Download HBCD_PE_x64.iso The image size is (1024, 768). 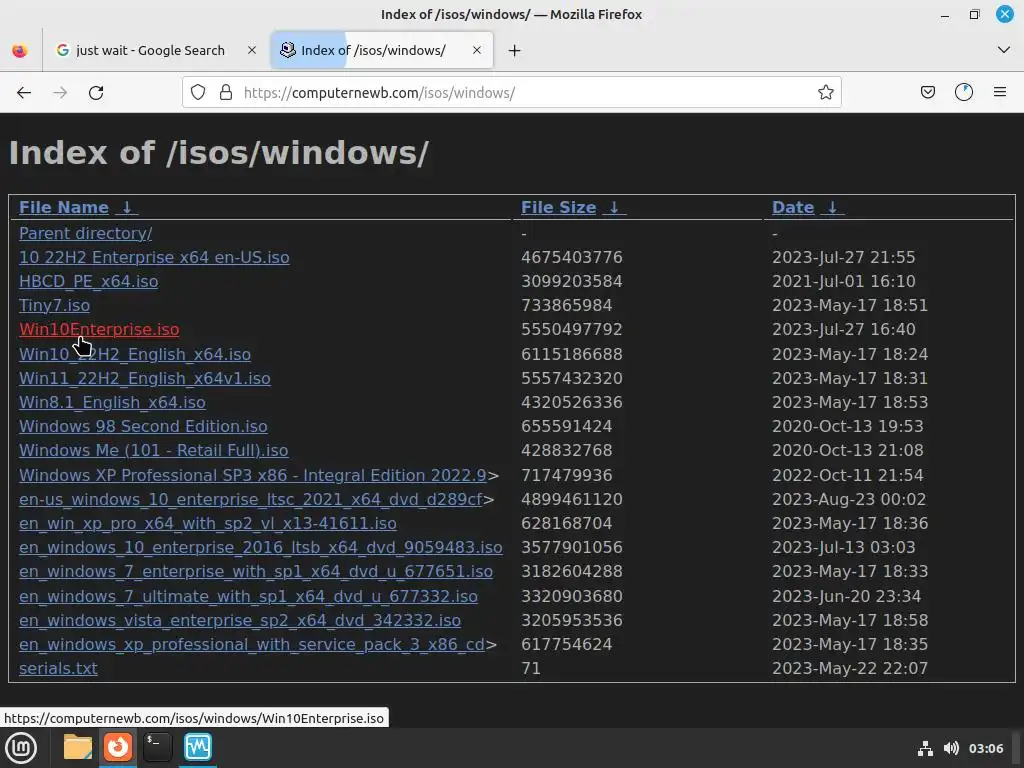[x=88, y=281]
